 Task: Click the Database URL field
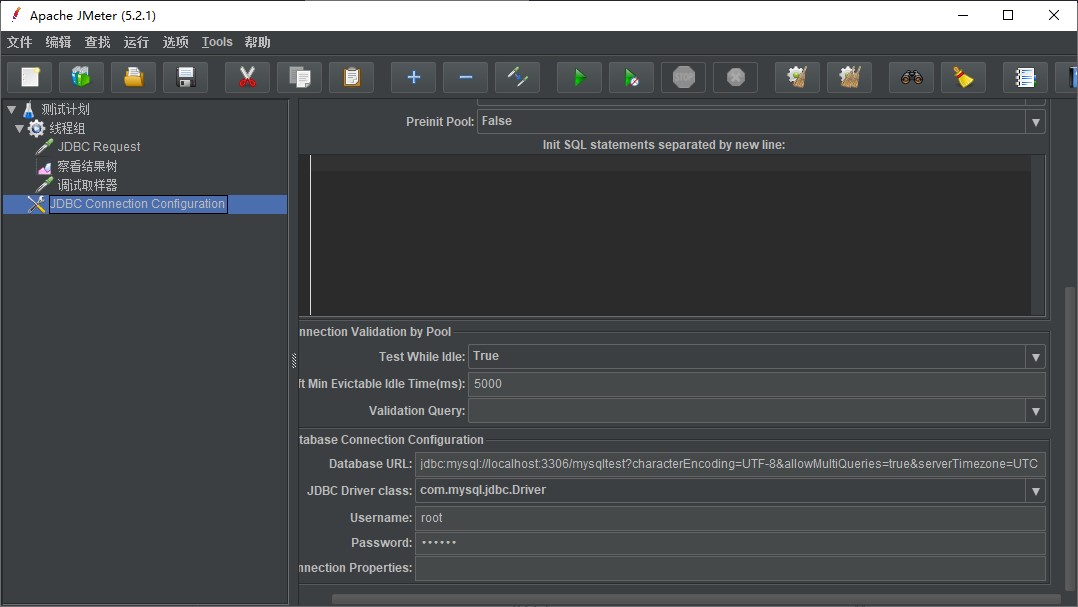click(x=730, y=464)
